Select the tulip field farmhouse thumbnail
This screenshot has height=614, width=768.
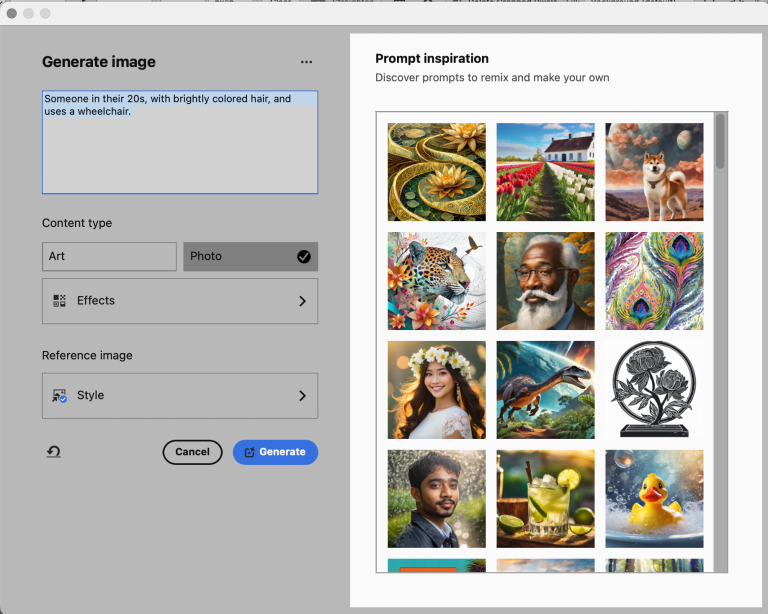tap(545, 172)
